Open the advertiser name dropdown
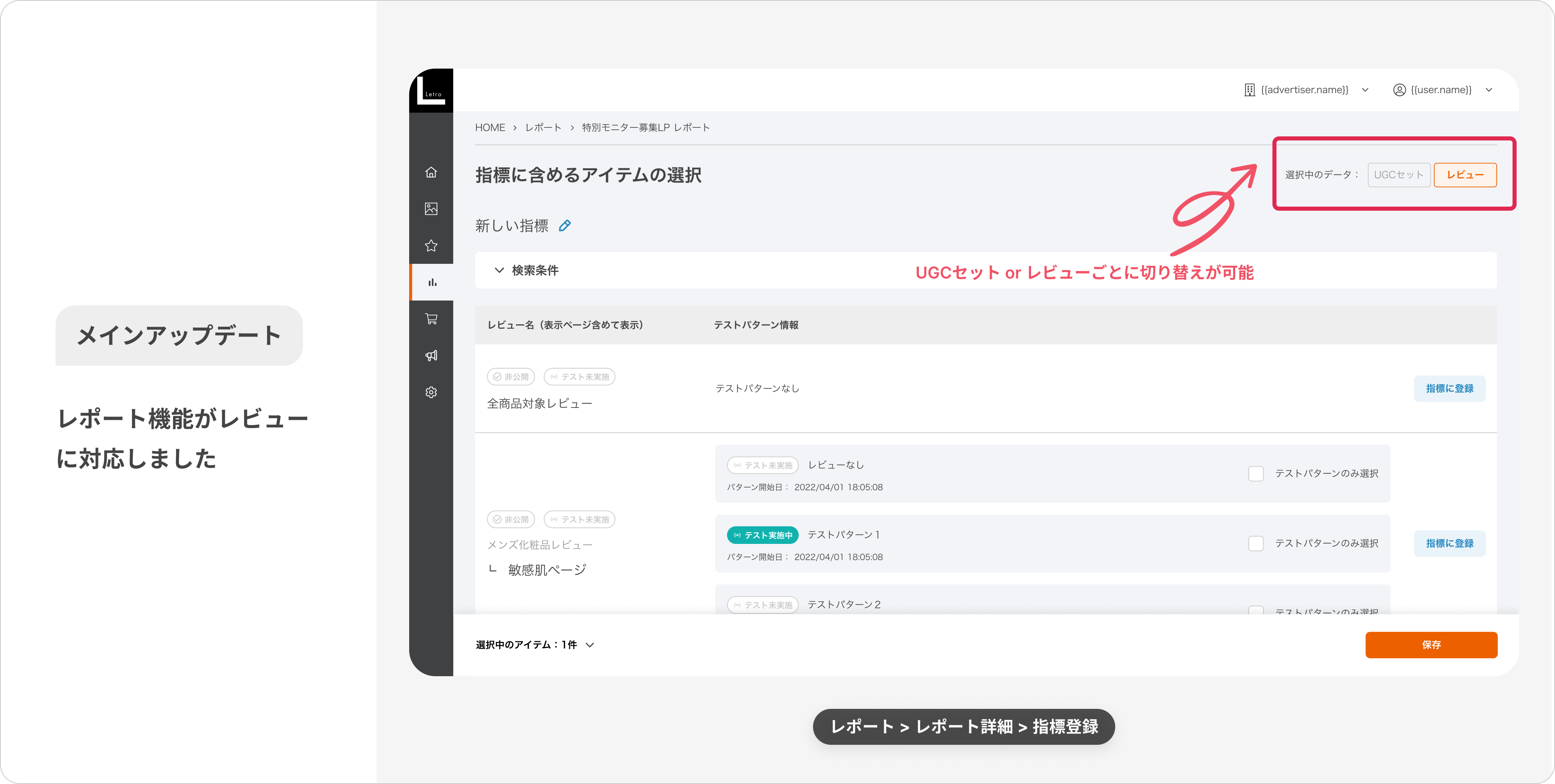 click(x=1306, y=90)
